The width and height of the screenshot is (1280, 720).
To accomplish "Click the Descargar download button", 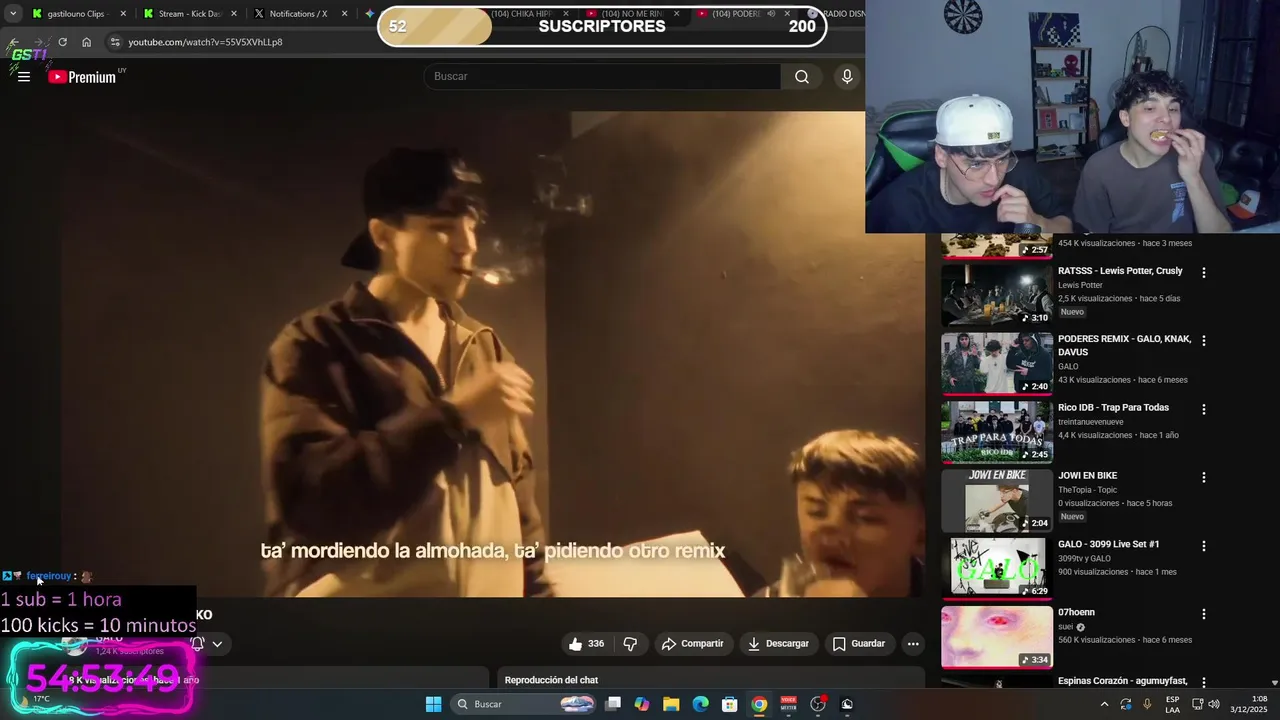I will coord(778,644).
